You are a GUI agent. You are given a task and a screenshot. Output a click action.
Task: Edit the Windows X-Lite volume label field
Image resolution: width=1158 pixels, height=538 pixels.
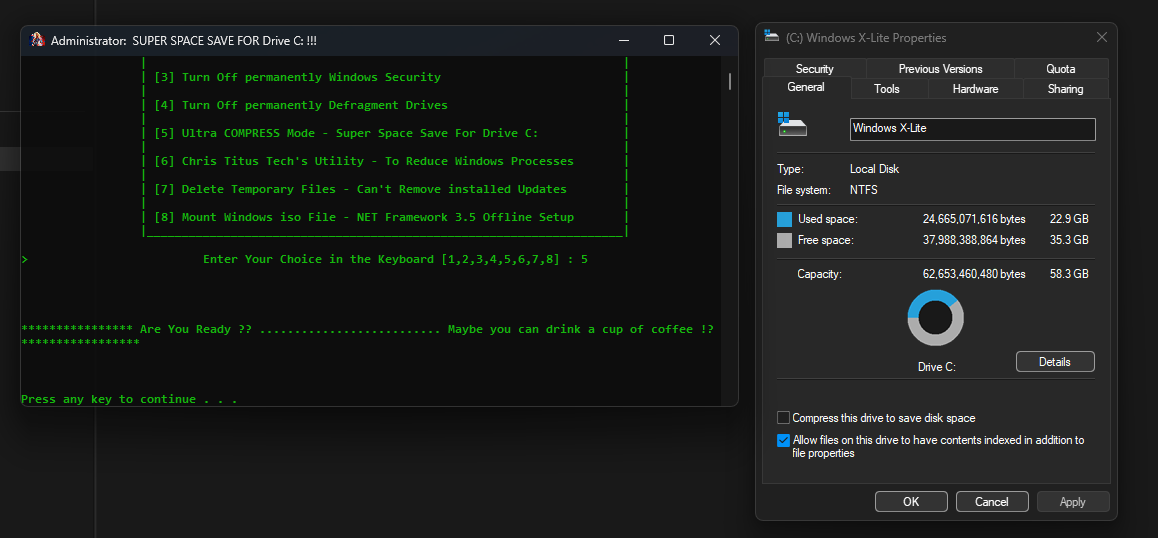coord(972,129)
